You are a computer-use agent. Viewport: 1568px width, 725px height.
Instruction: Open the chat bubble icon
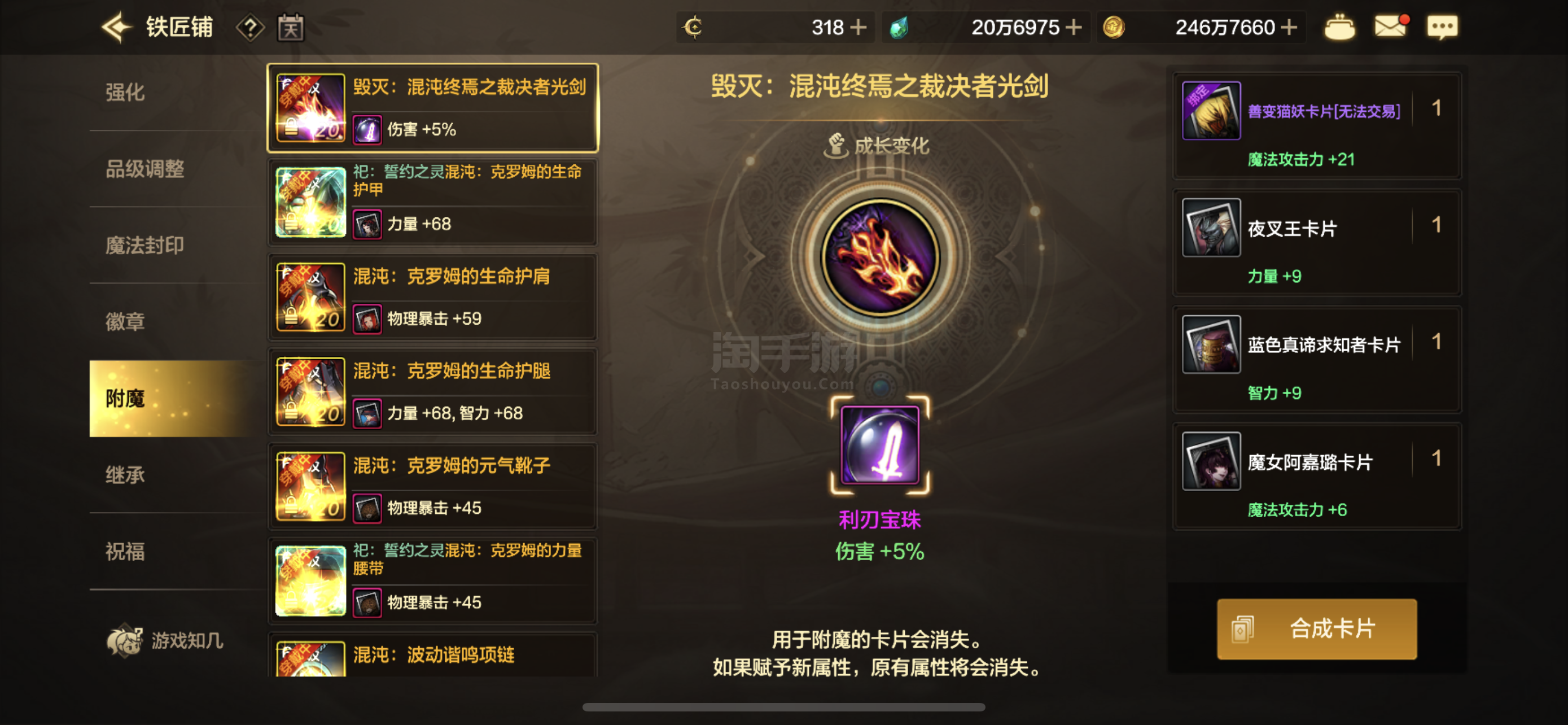[x=1442, y=28]
